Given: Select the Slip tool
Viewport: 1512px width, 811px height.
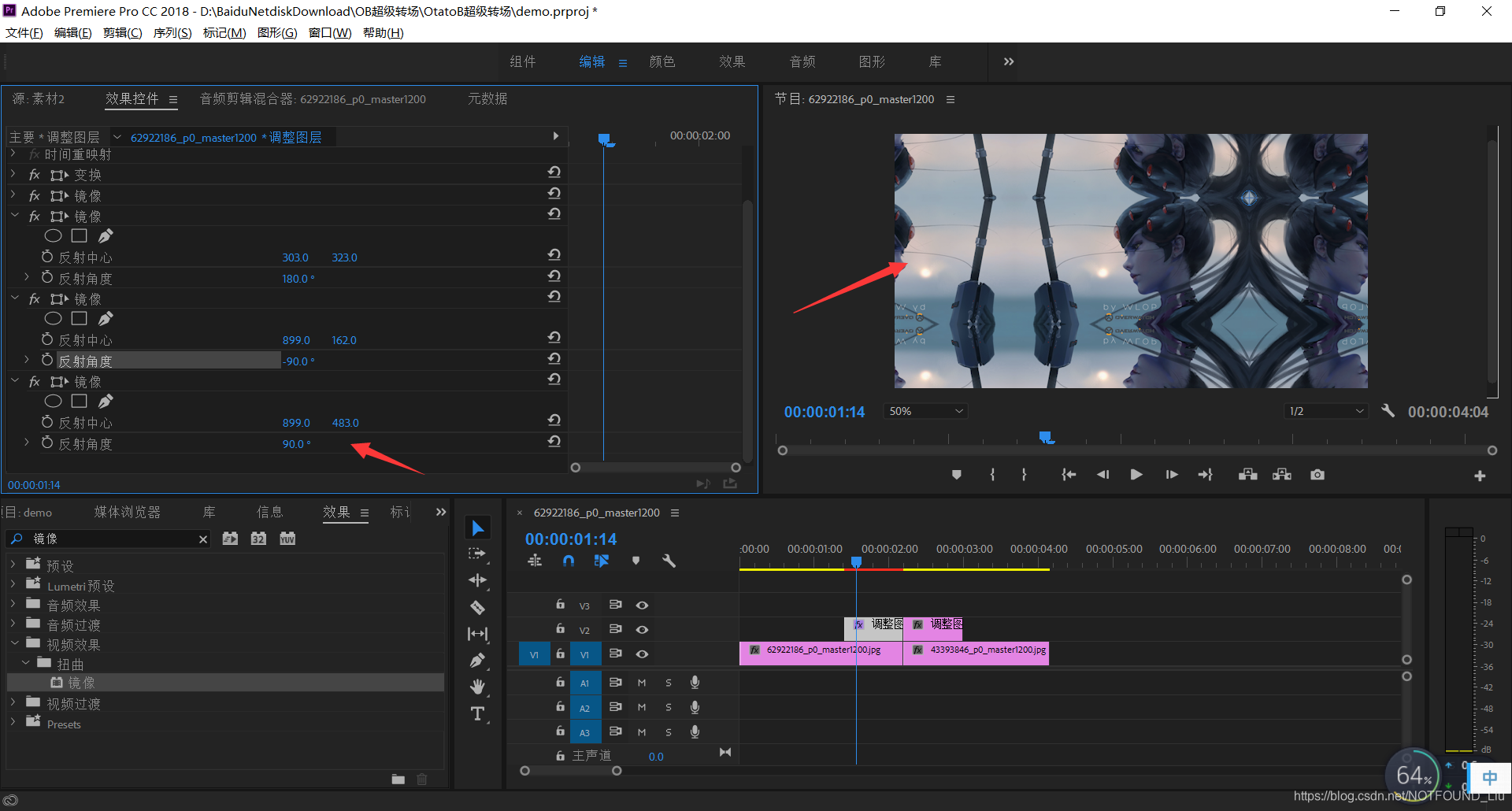Looking at the screenshot, I should (x=477, y=634).
